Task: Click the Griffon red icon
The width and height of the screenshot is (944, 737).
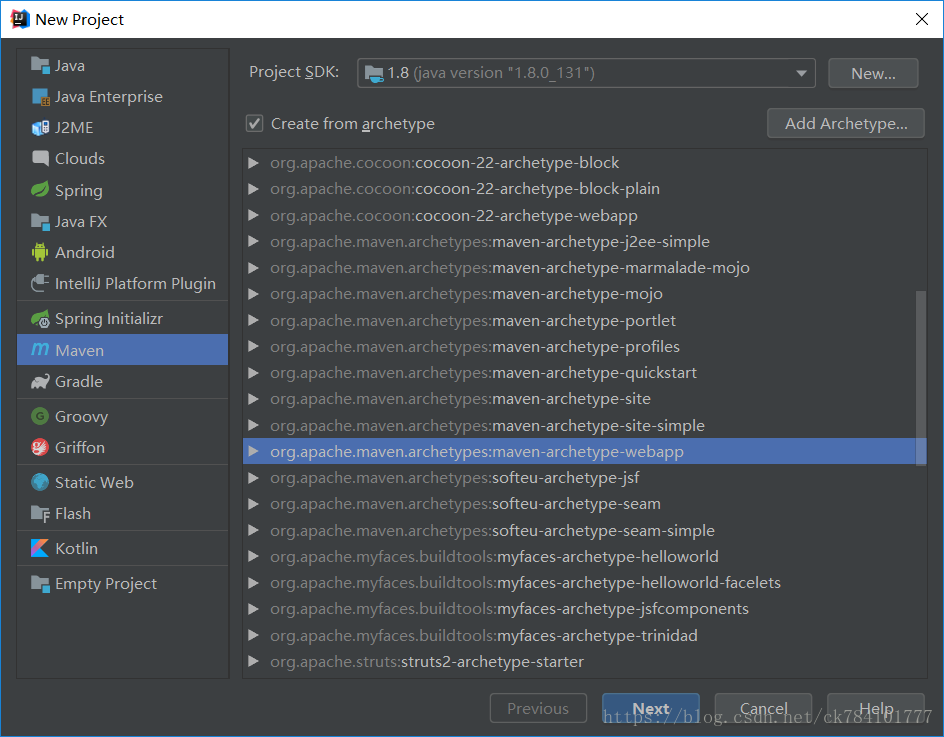Action: coord(40,447)
